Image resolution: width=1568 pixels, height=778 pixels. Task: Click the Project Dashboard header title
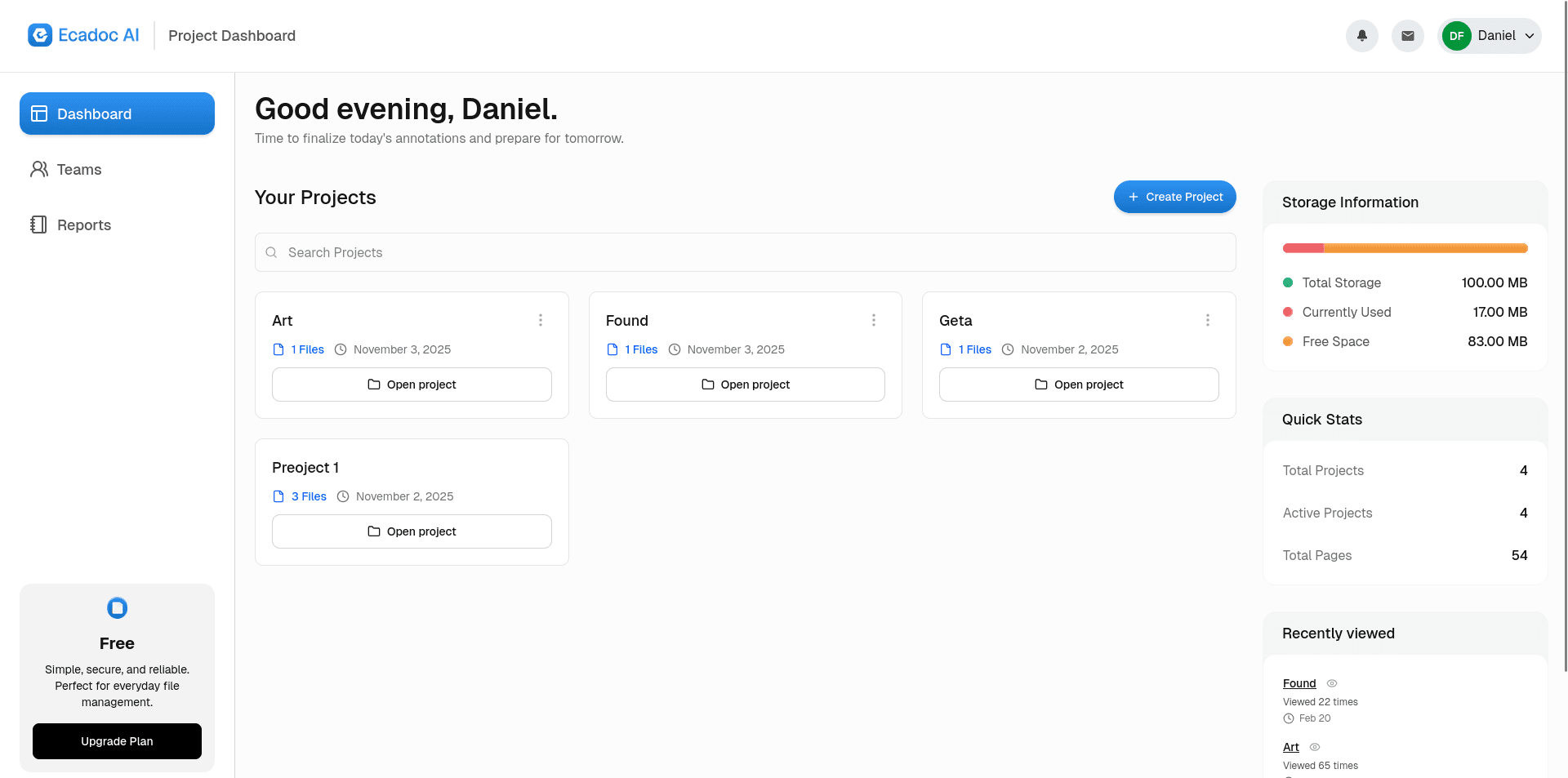232,36
